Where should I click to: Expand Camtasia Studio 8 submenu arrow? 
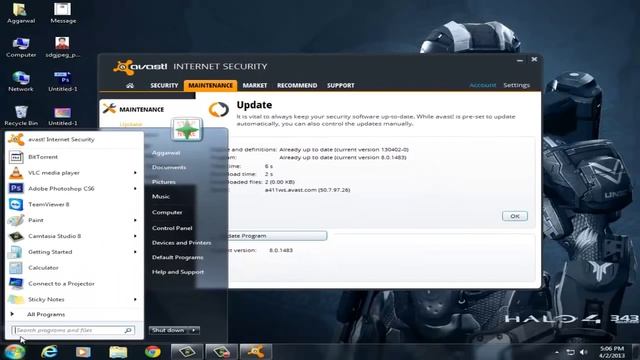point(136,236)
